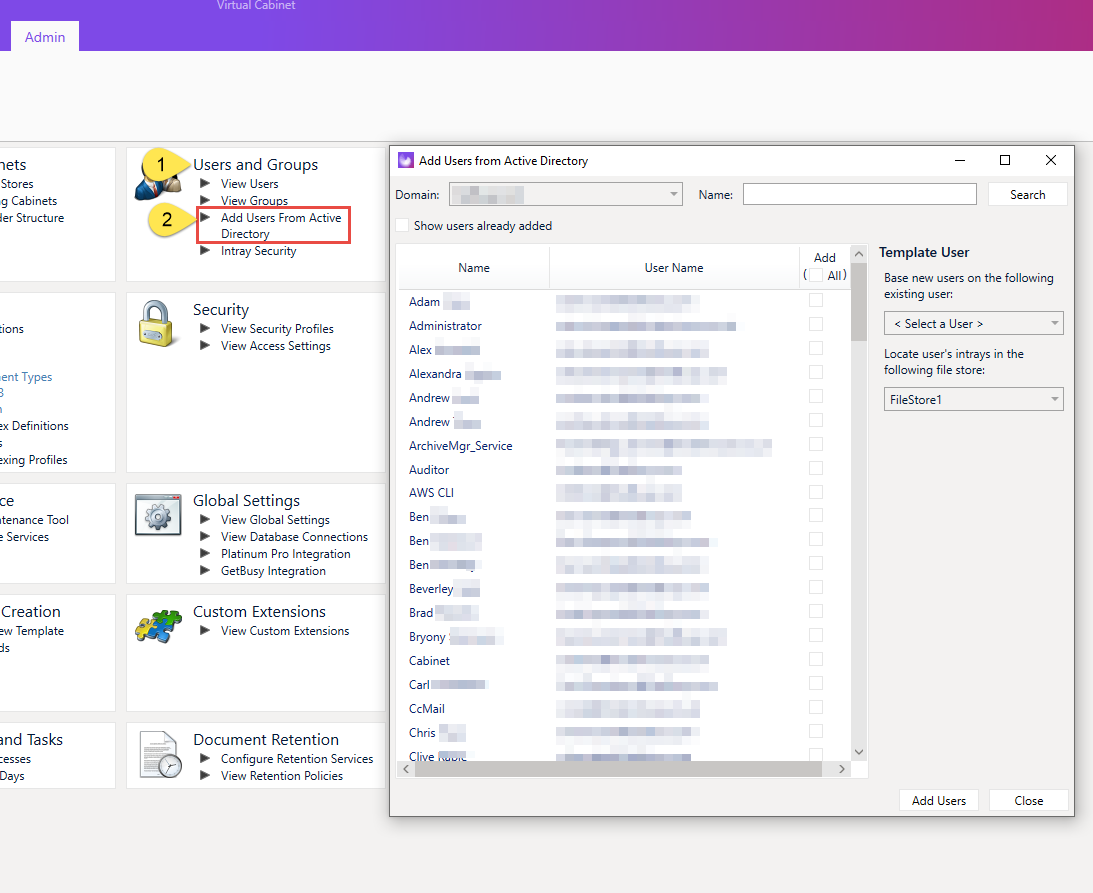This screenshot has width=1093, height=893.
Task: Click into the Name search field
Action: click(859, 194)
